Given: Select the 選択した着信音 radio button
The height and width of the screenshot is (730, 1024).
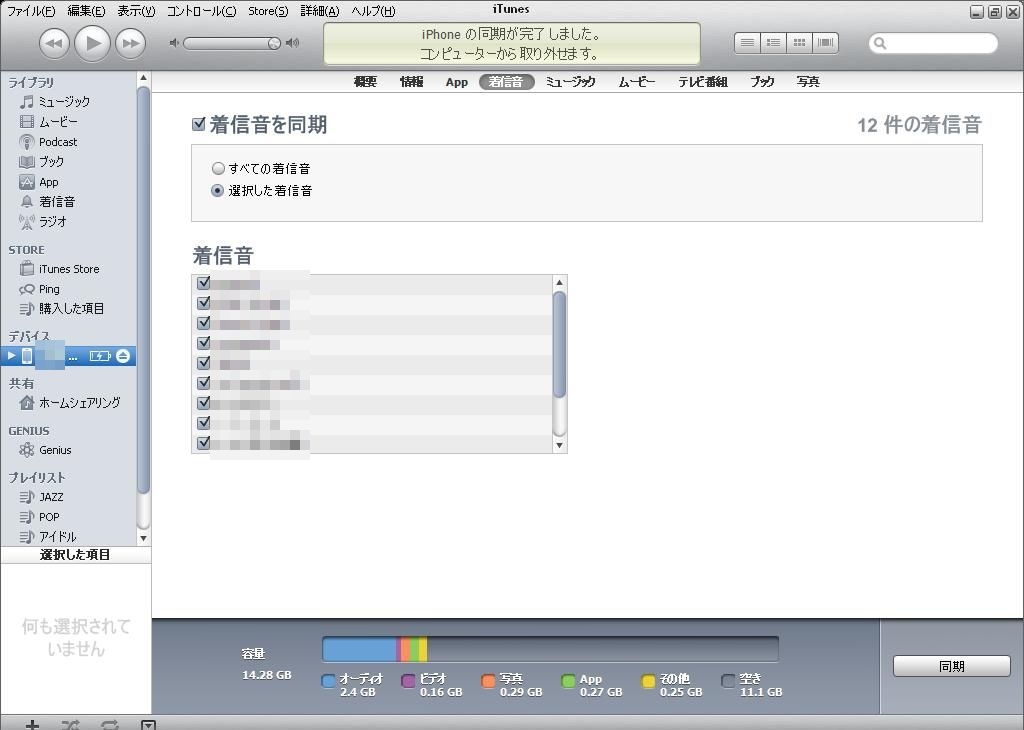Looking at the screenshot, I should (218, 191).
